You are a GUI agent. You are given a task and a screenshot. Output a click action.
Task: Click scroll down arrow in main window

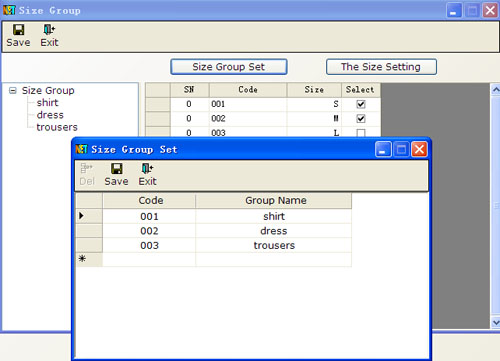click(x=496, y=322)
